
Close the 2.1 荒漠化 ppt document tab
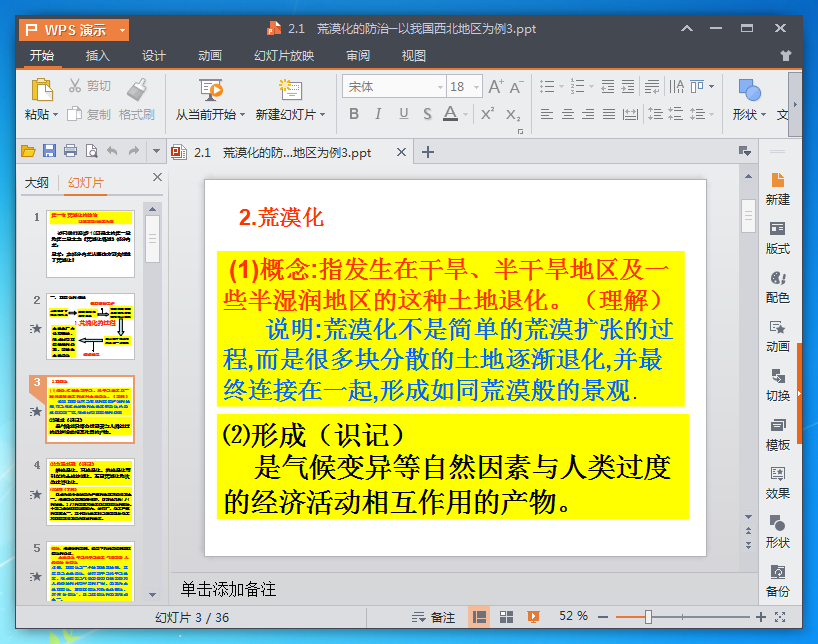pos(401,152)
